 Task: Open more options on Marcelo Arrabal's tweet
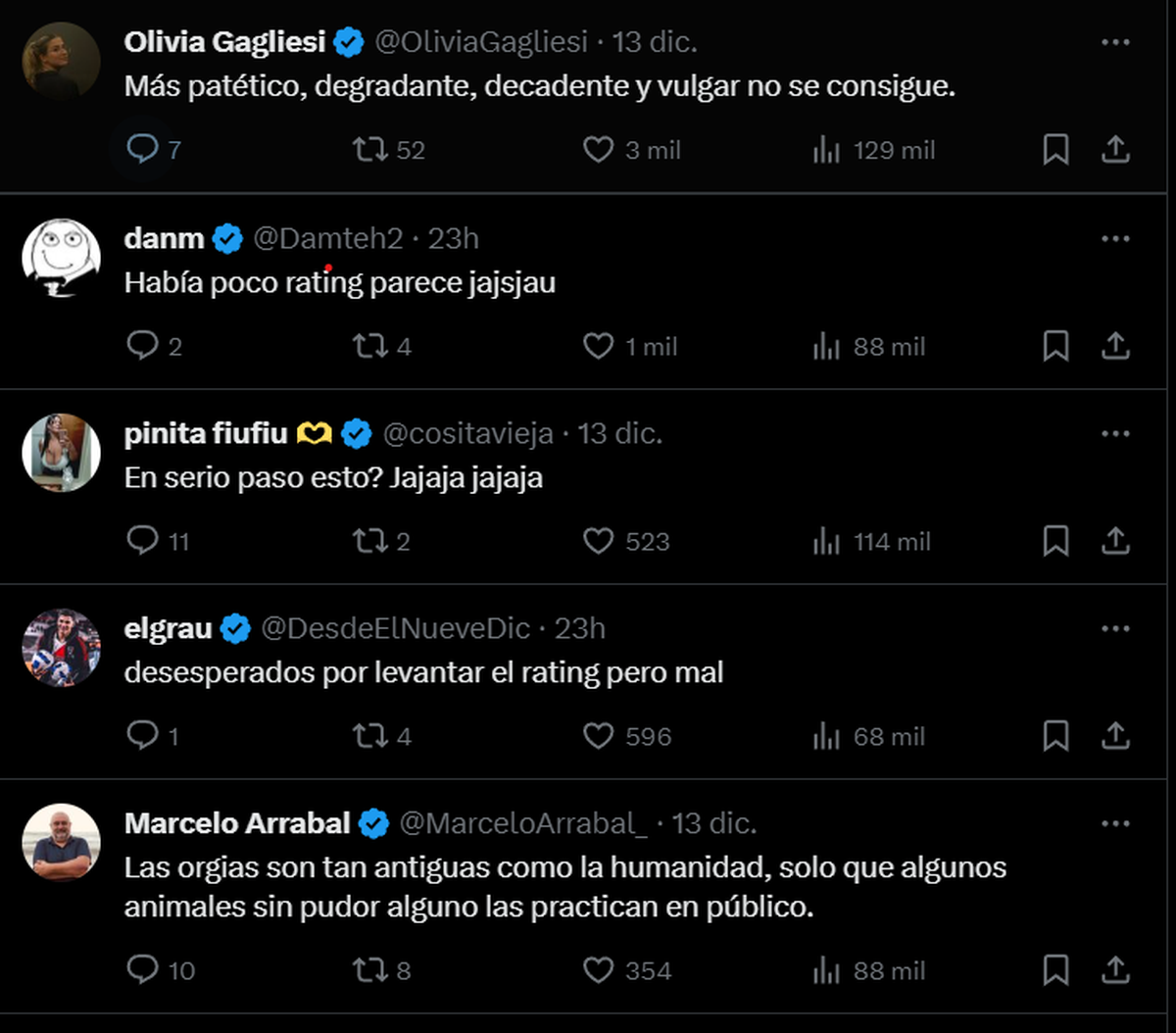[x=1115, y=823]
